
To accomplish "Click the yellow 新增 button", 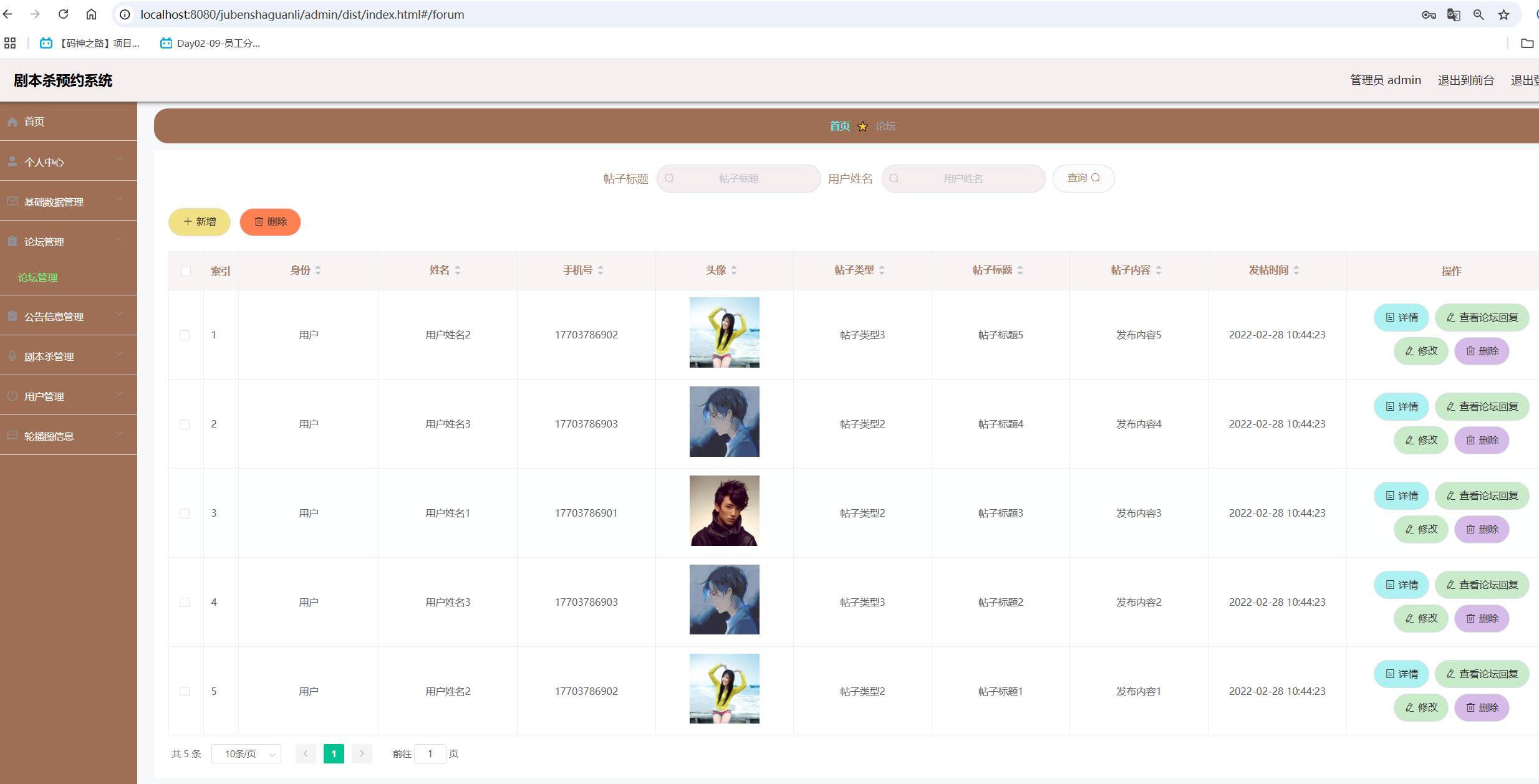I will pyautogui.click(x=200, y=222).
